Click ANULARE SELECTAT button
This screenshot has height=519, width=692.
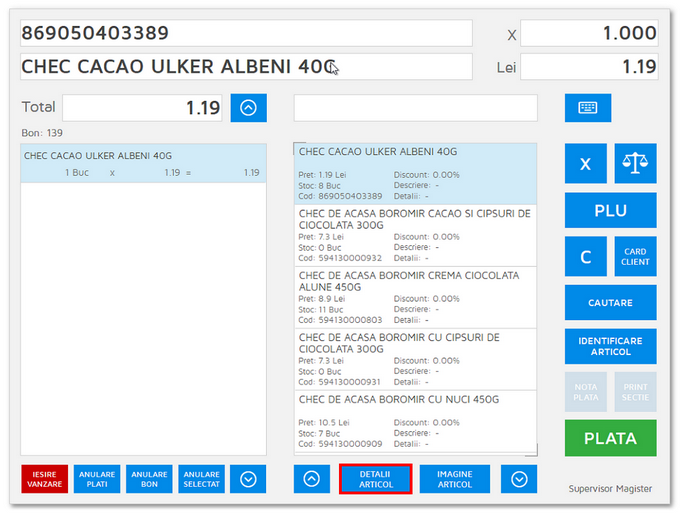[x=201, y=479]
